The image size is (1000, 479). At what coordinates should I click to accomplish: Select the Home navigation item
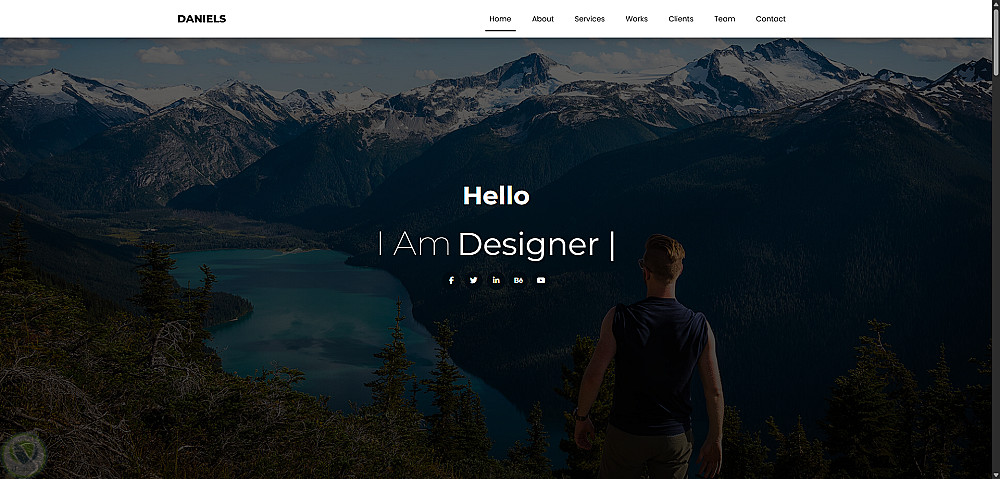[500, 18]
